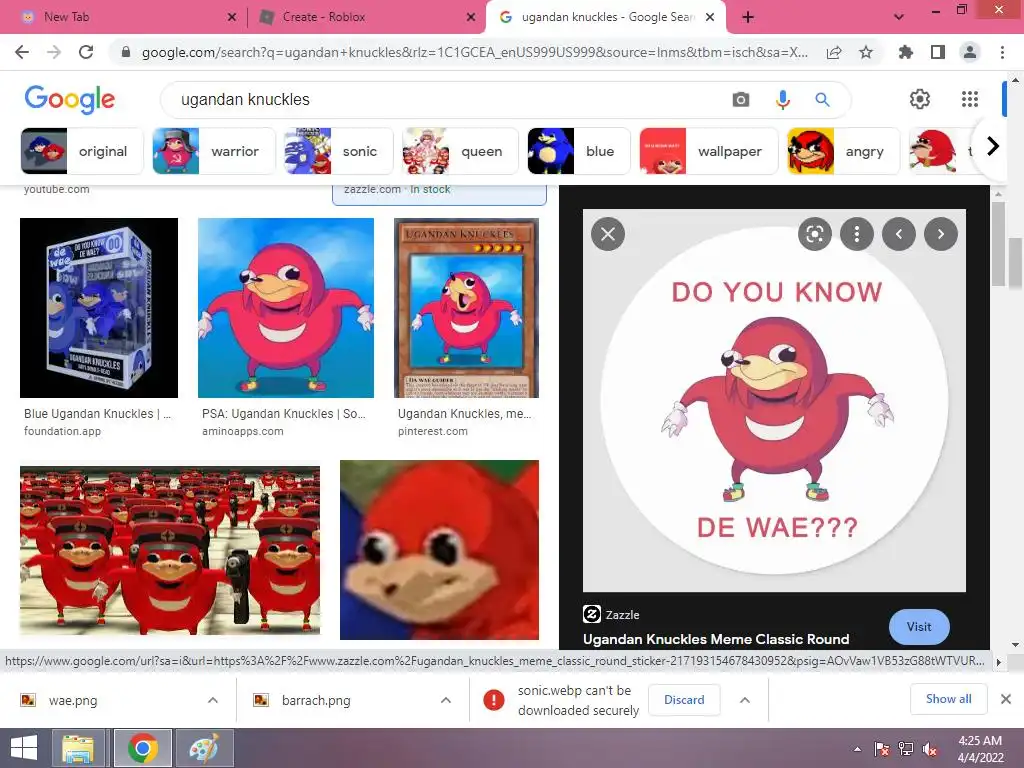The width and height of the screenshot is (1024, 768).
Task: Open a new browser tab with plus
Action: [748, 17]
